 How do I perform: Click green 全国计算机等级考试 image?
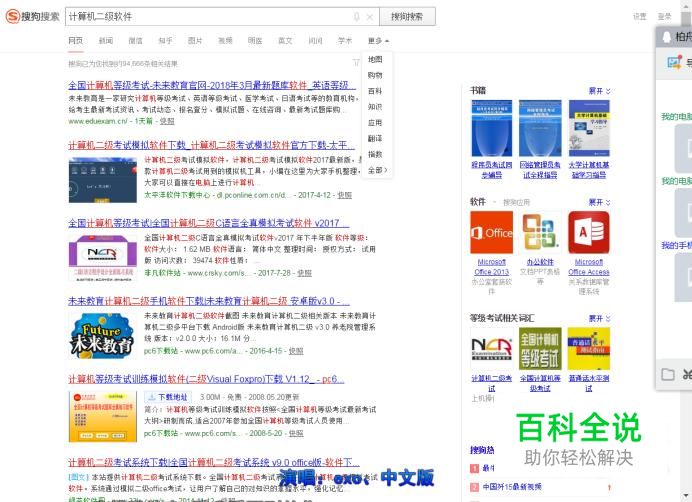540,348
